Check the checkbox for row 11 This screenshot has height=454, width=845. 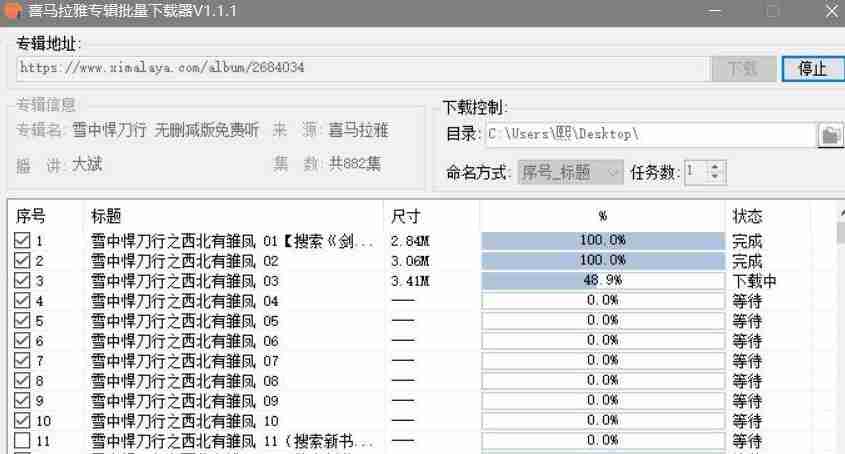coord(22,440)
